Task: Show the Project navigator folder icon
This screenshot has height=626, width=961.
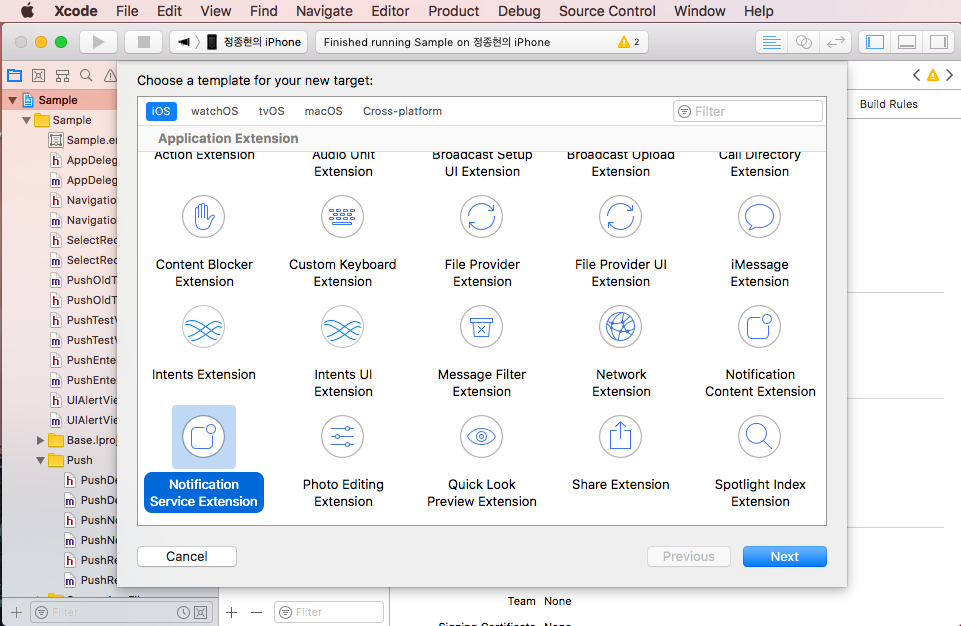Action: (15, 75)
